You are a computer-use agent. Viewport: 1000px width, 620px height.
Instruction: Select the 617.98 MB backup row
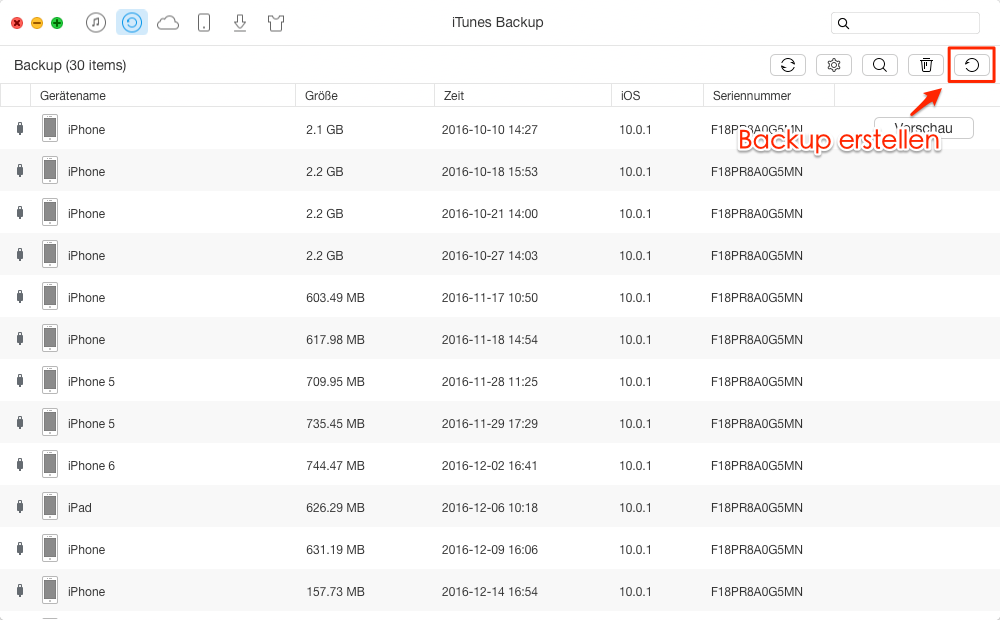(500, 339)
